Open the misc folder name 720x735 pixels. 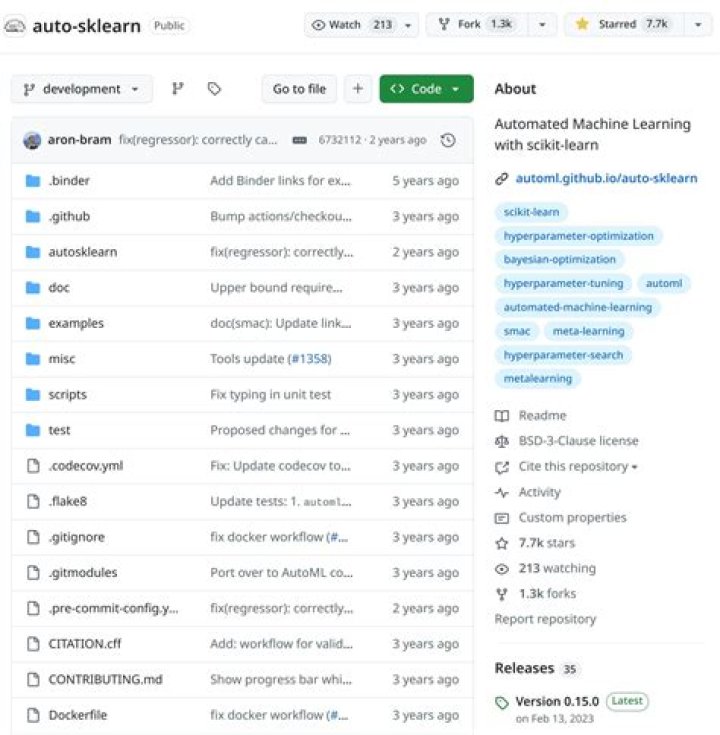pyautogui.click(x=61, y=359)
